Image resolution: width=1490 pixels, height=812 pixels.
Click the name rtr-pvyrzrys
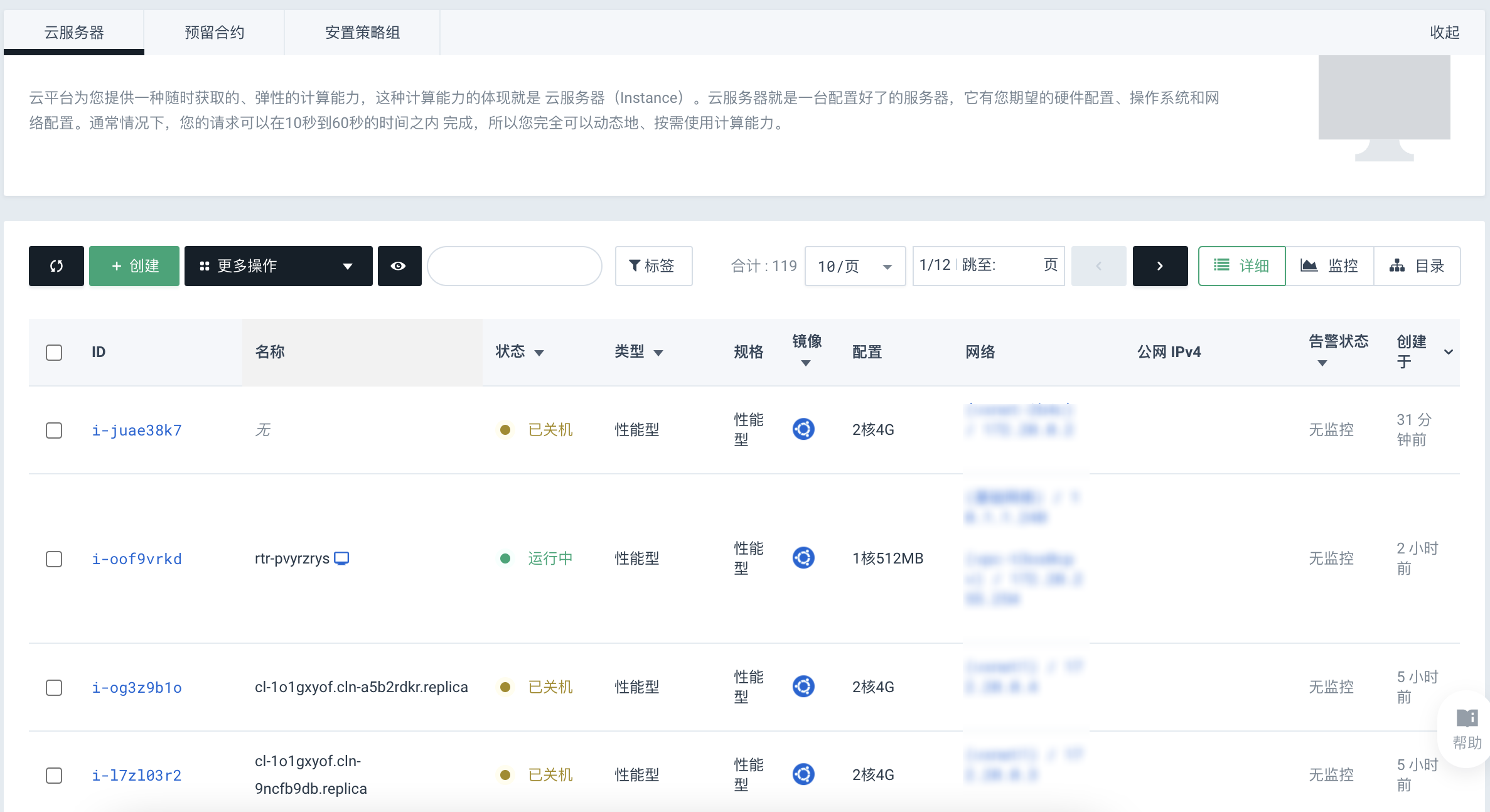(x=292, y=558)
